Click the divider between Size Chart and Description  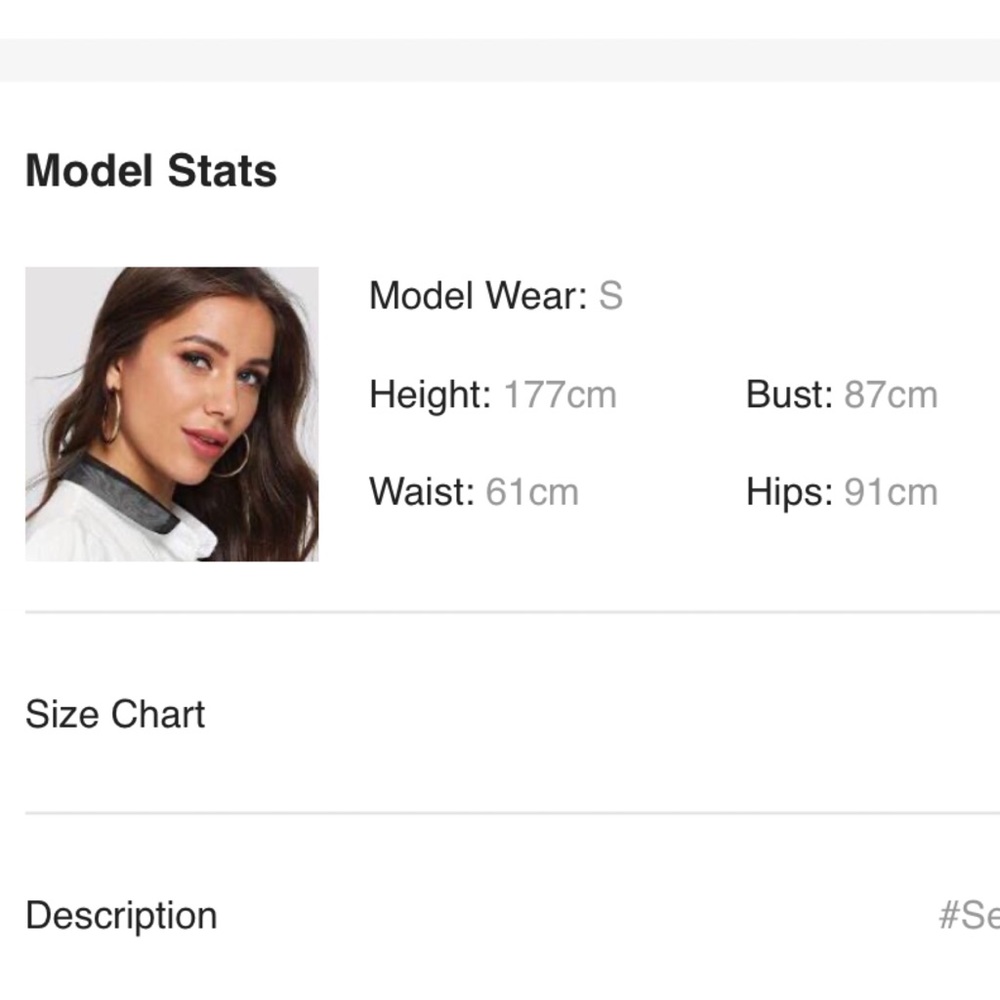pyautogui.click(x=500, y=813)
